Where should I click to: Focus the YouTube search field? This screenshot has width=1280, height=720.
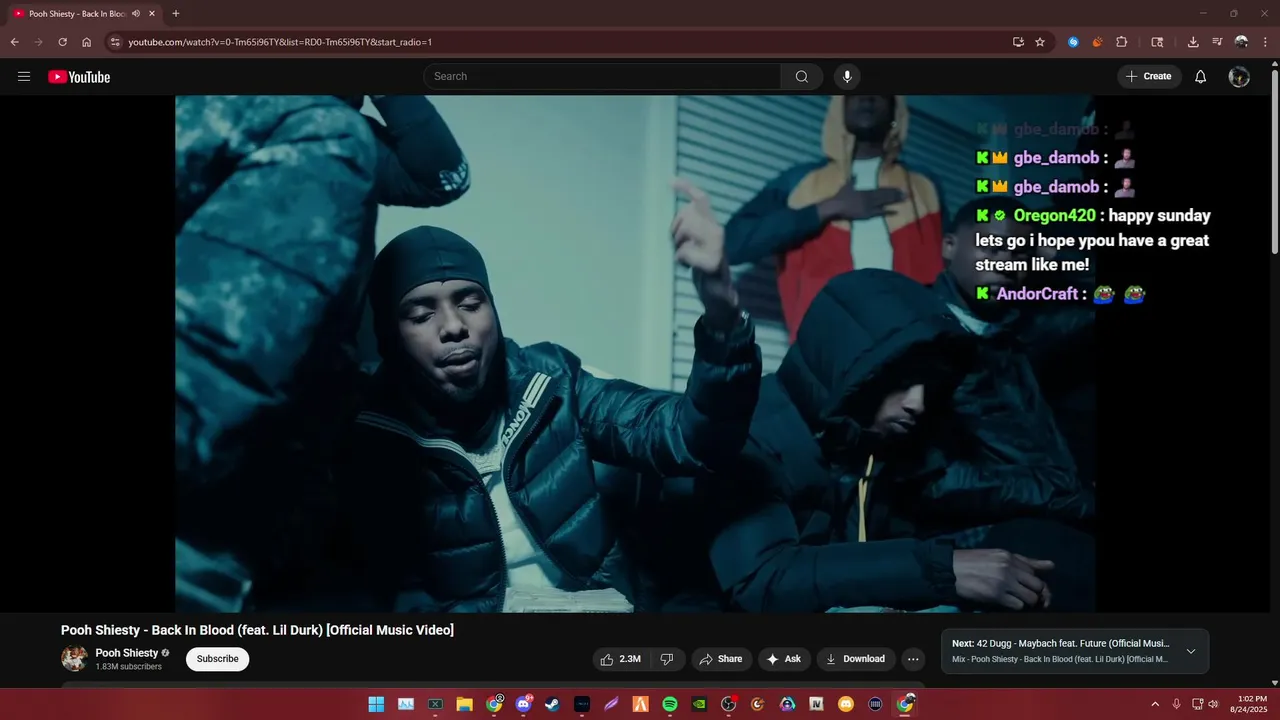(602, 76)
